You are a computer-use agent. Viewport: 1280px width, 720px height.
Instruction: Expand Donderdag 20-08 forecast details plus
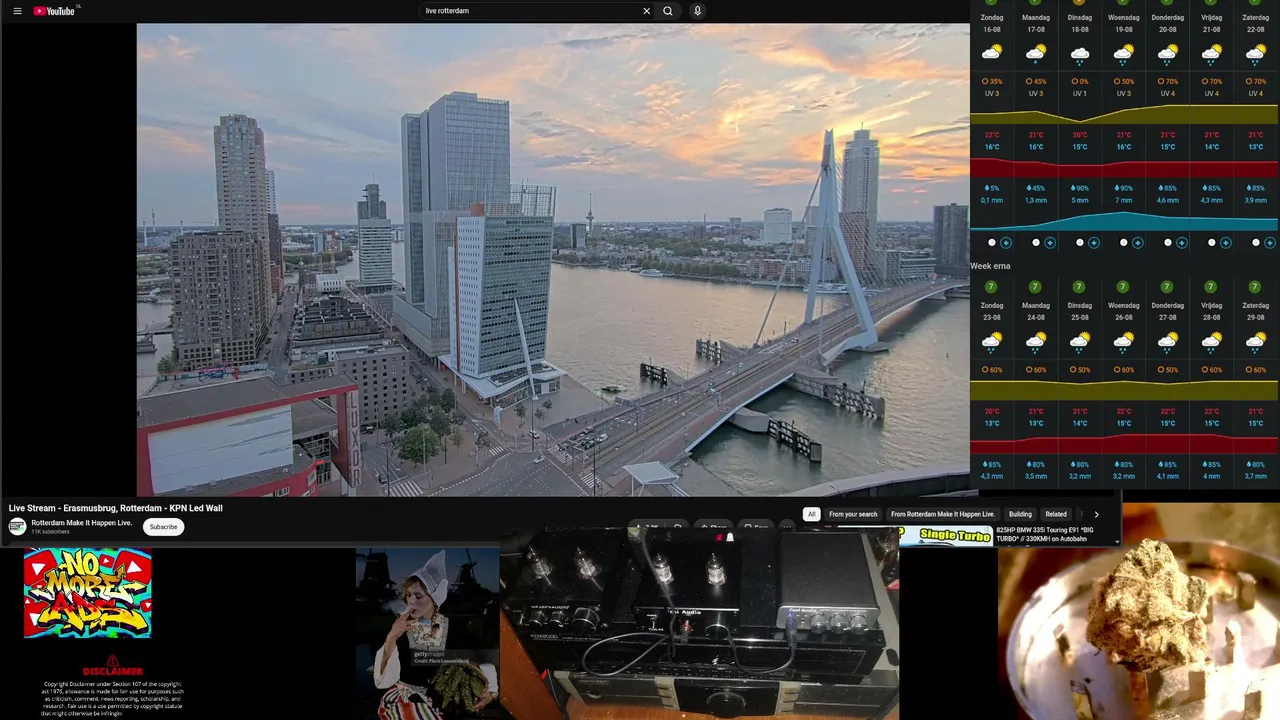[x=1182, y=243]
